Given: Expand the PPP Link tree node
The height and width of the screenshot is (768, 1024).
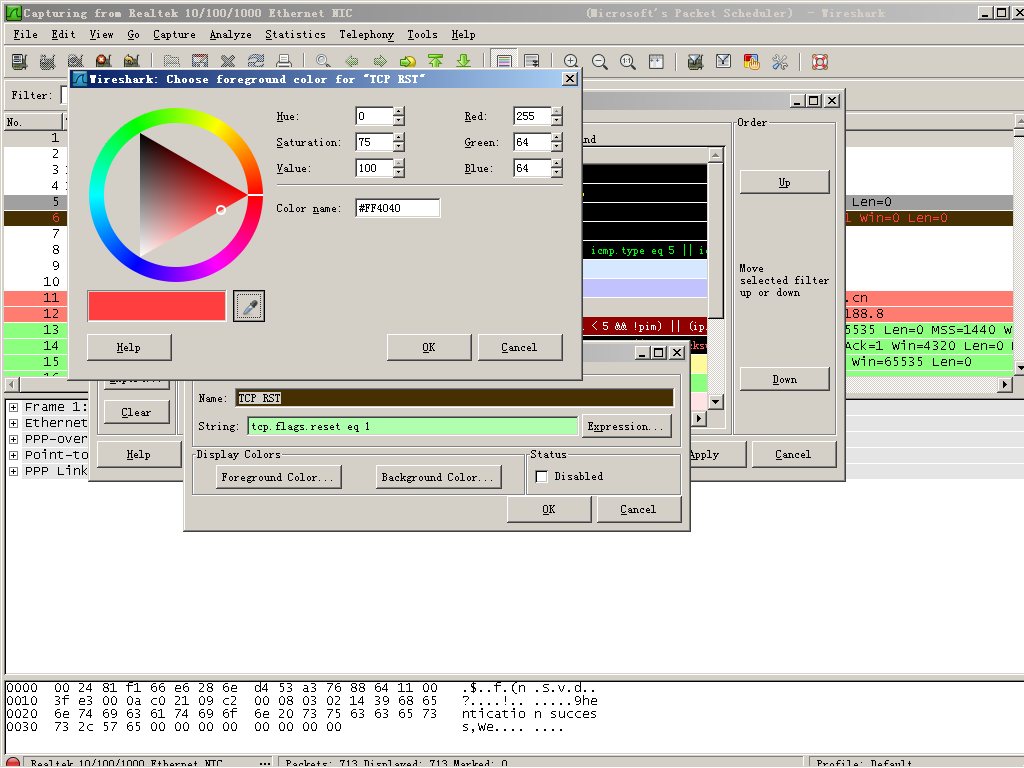Looking at the screenshot, I should 13,471.
